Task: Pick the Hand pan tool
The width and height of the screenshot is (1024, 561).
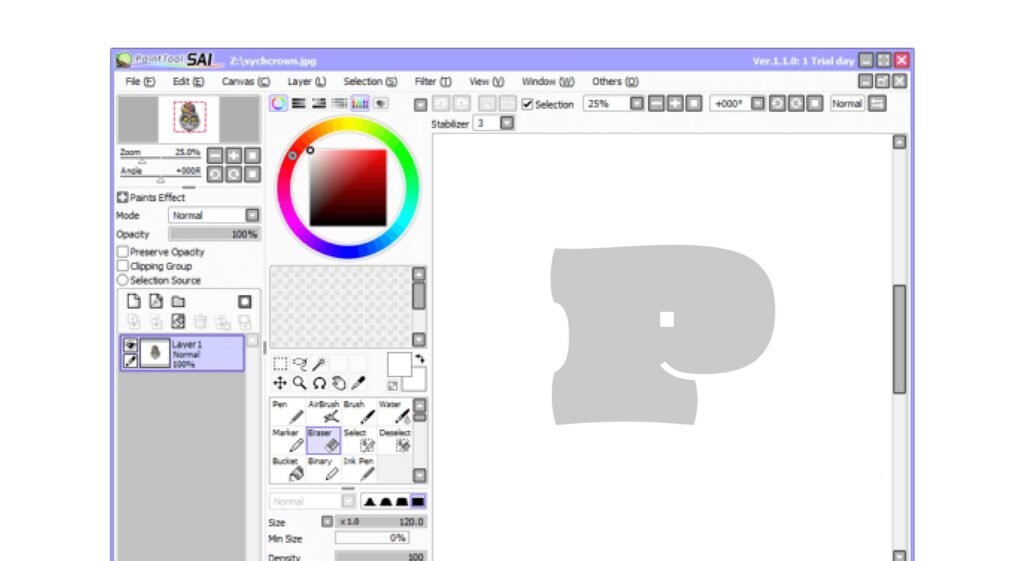Action: 339,383
